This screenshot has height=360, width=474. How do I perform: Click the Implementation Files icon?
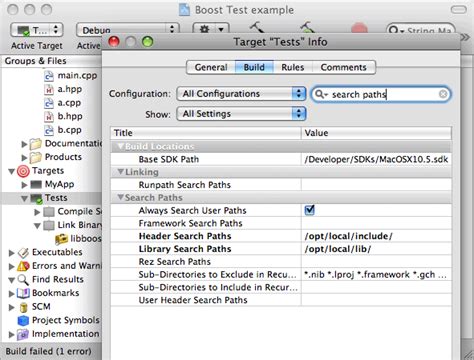point(23,334)
